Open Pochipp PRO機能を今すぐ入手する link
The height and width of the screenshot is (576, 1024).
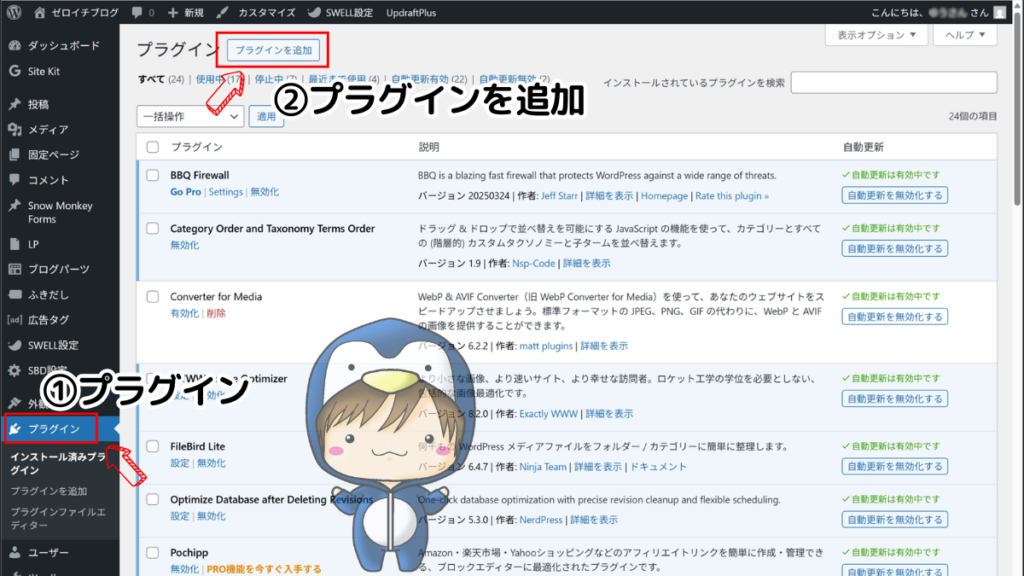264,569
